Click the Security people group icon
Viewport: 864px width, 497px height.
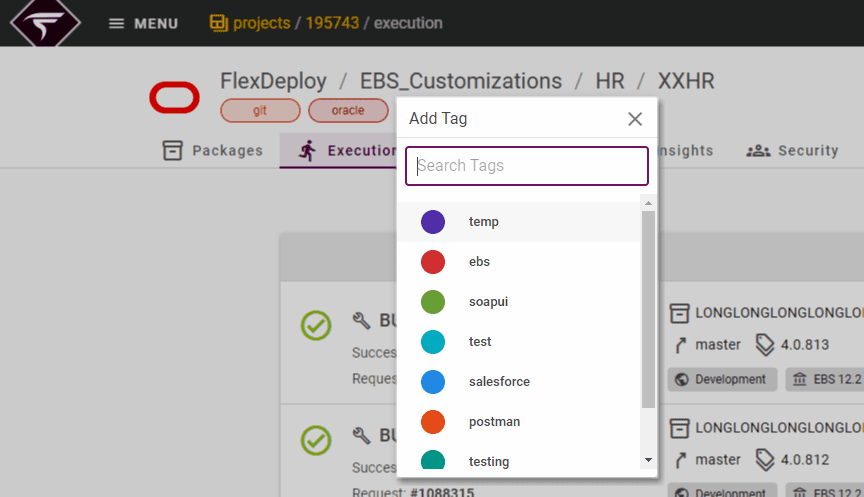point(758,150)
